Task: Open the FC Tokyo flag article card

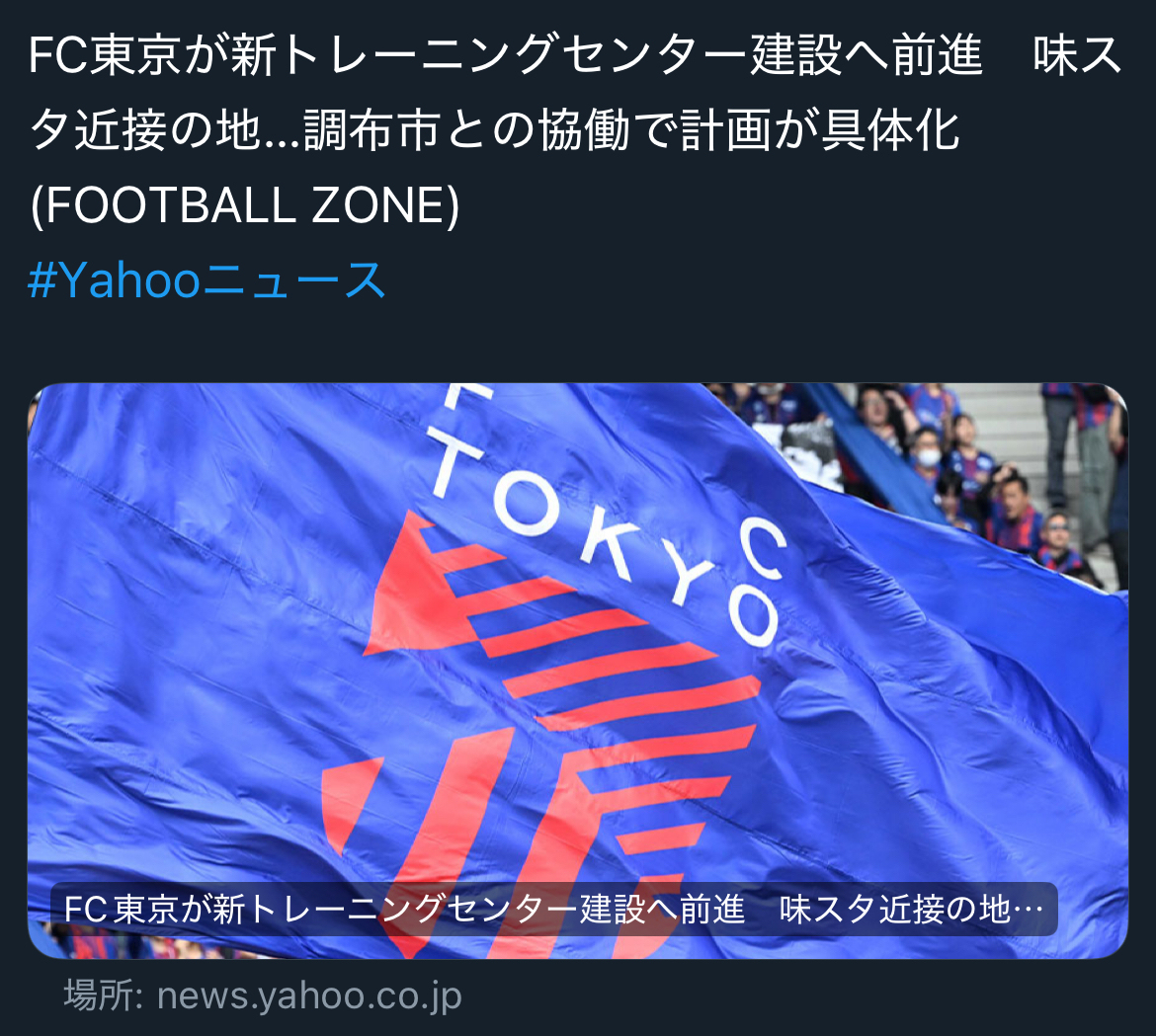Action: (x=578, y=671)
